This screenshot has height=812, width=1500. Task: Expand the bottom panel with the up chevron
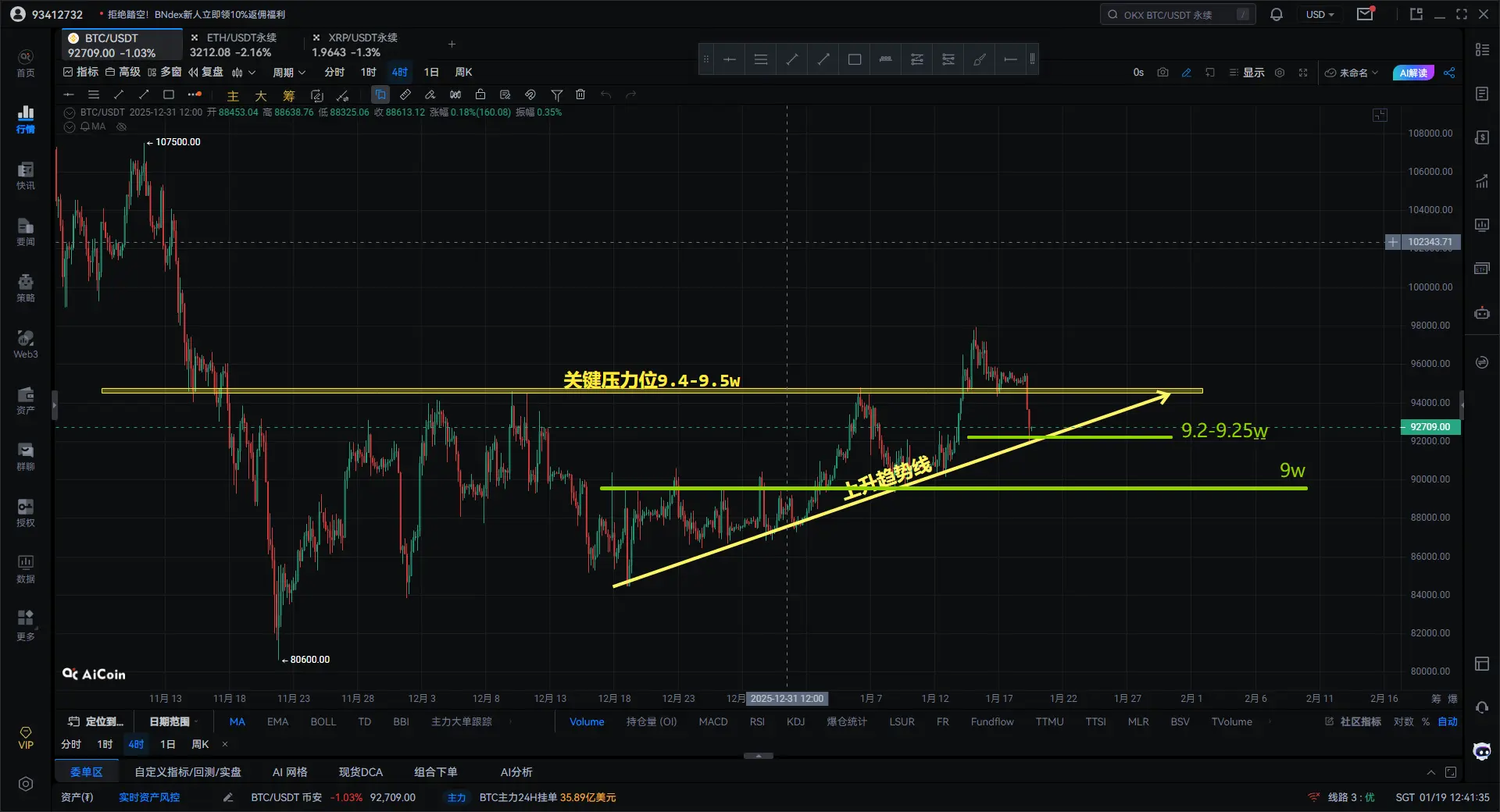pos(1431,772)
